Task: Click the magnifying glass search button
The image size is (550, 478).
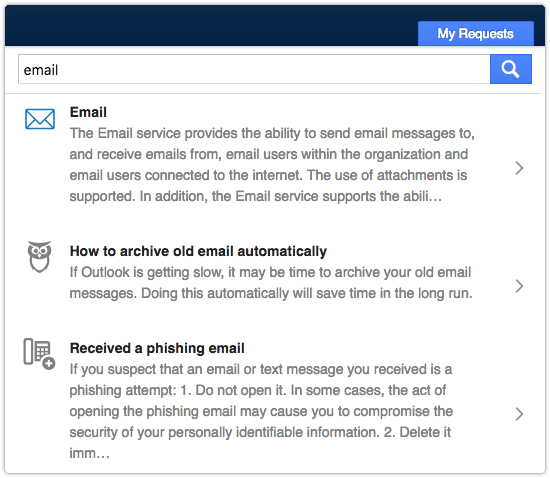Action: point(510,69)
